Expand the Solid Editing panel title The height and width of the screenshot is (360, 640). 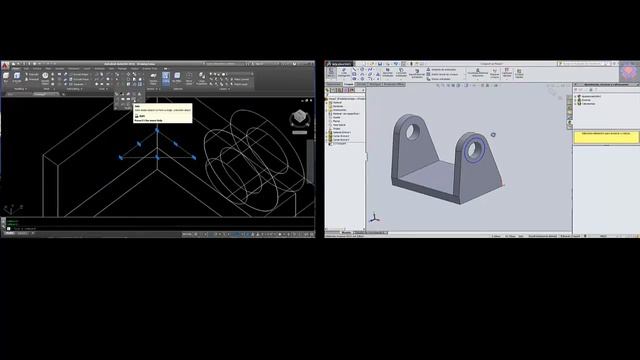pos(75,89)
